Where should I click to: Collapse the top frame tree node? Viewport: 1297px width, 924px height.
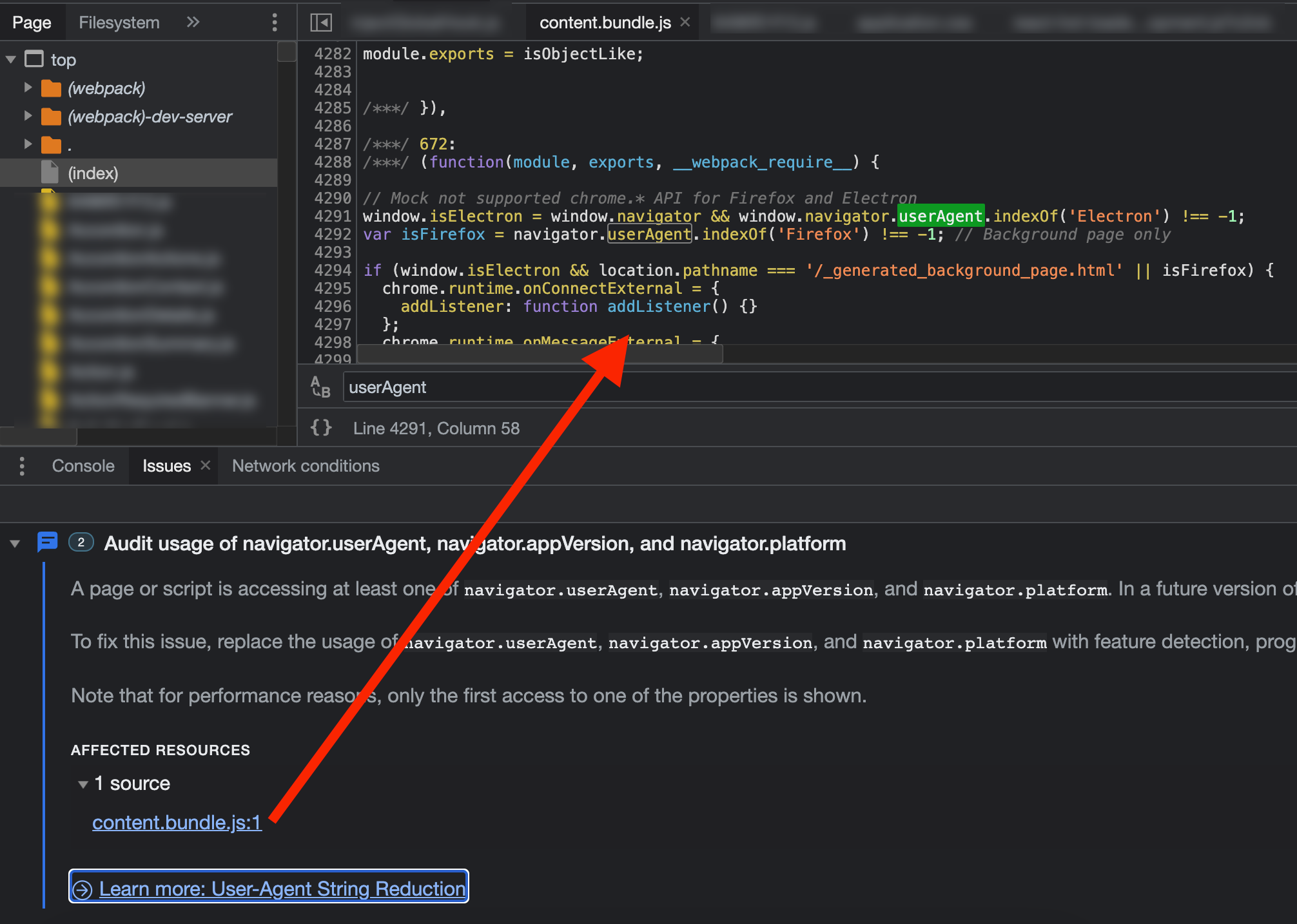tap(10, 59)
